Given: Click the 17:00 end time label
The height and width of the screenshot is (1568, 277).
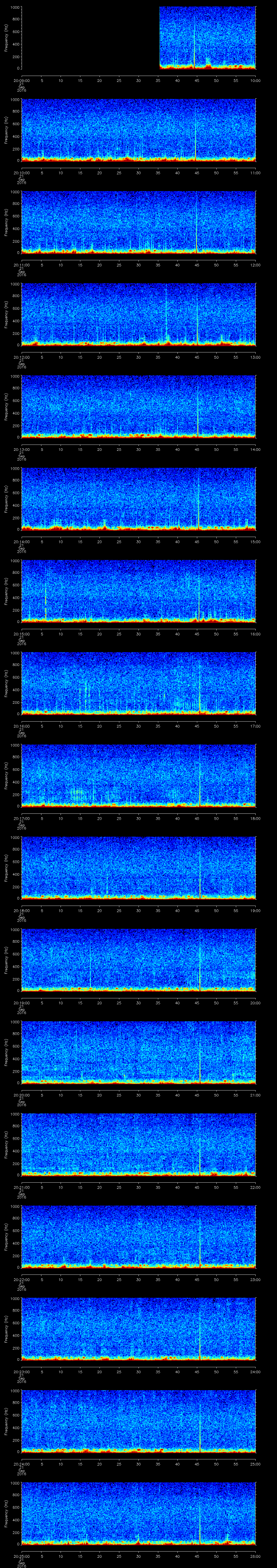Looking at the screenshot, I should point(255,726).
